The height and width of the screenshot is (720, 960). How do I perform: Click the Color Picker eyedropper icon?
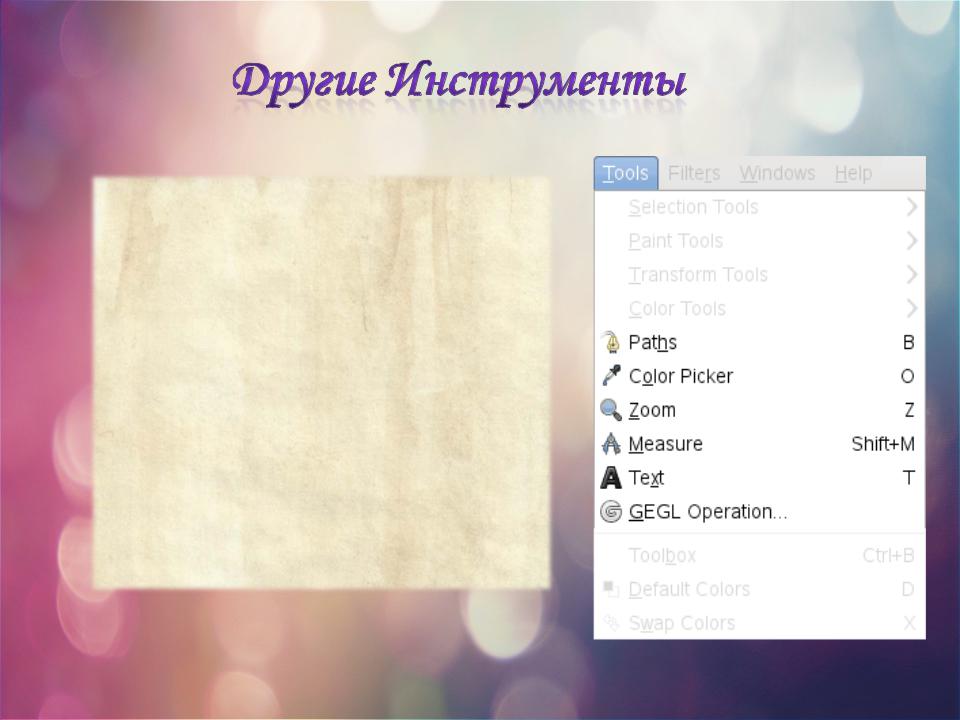click(x=611, y=376)
